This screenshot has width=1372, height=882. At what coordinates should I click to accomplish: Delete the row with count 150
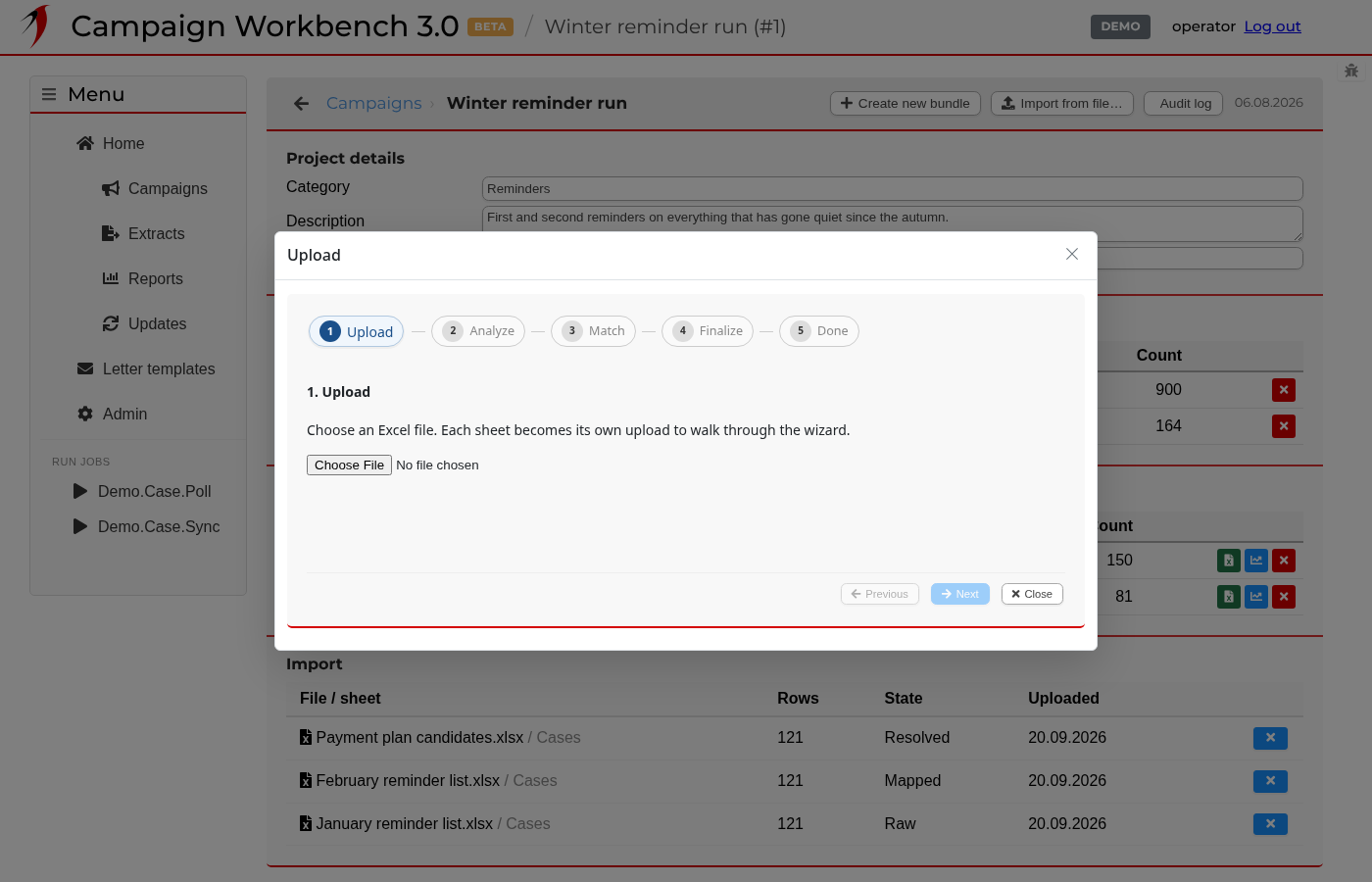[1284, 561]
